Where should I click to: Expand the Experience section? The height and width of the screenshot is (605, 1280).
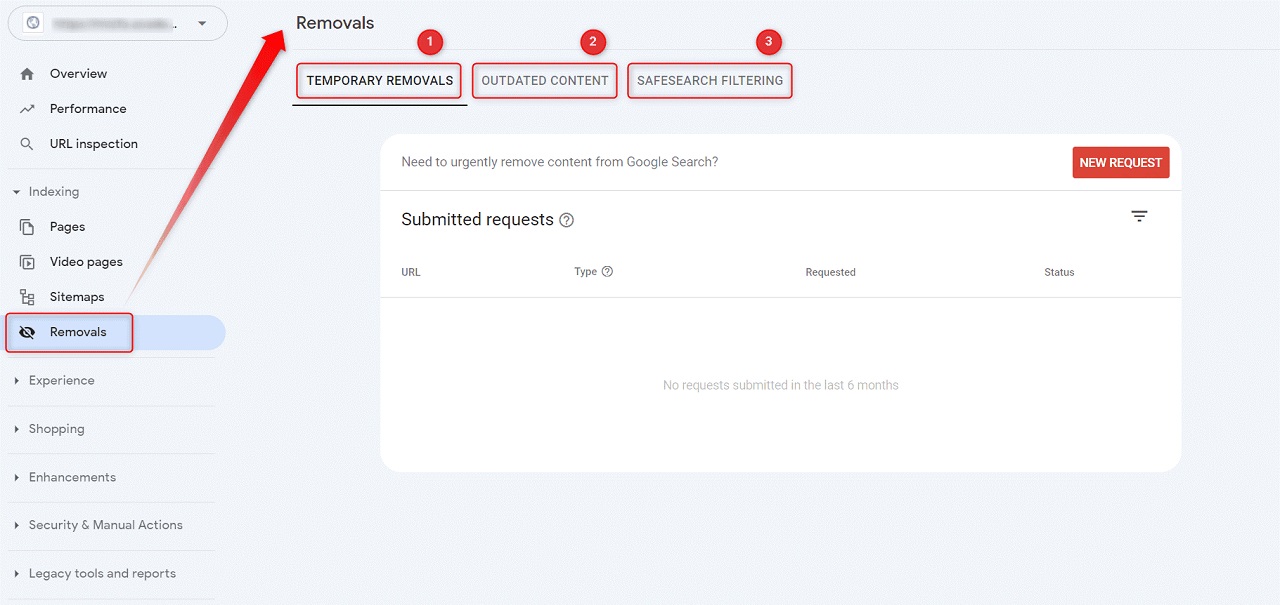point(16,381)
